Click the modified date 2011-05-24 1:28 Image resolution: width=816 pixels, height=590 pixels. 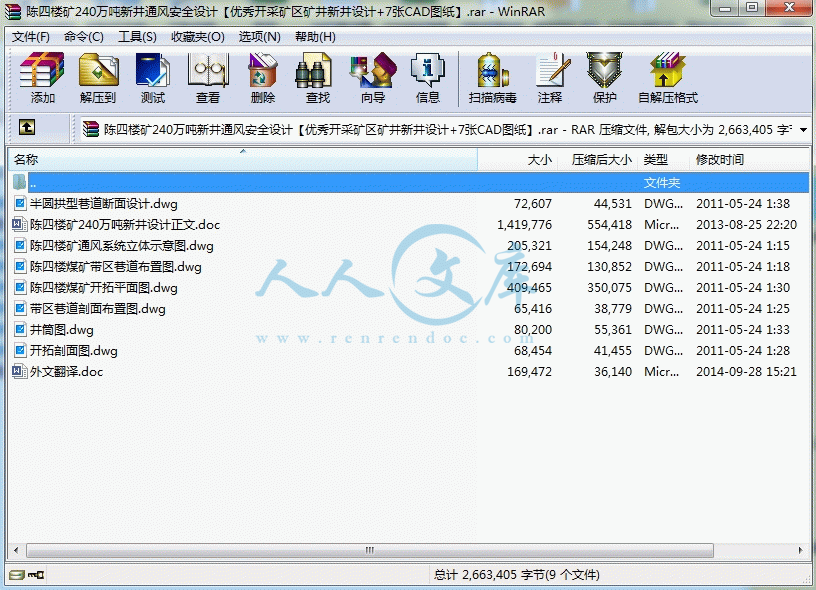point(743,351)
